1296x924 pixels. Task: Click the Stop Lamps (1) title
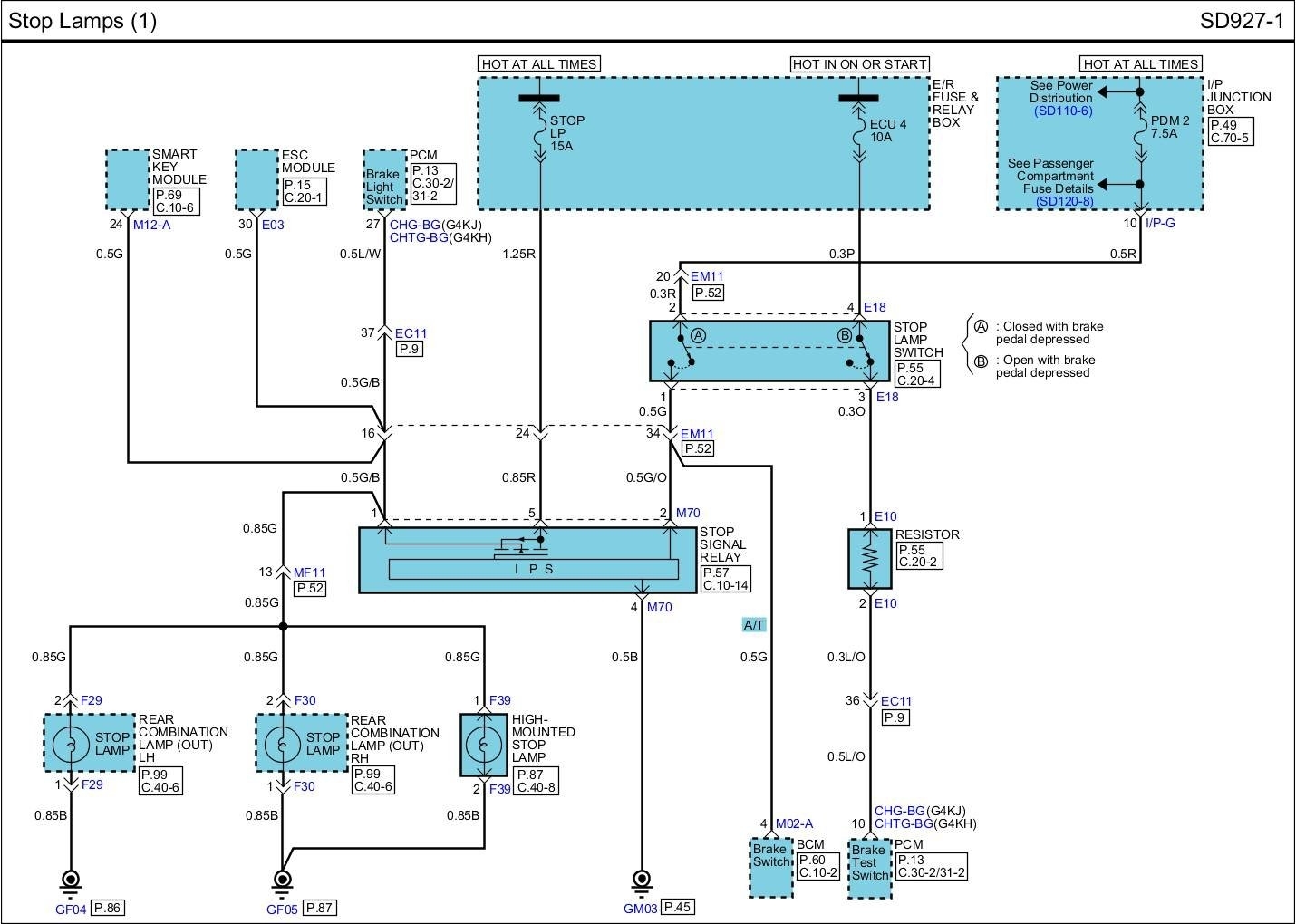coord(82,21)
